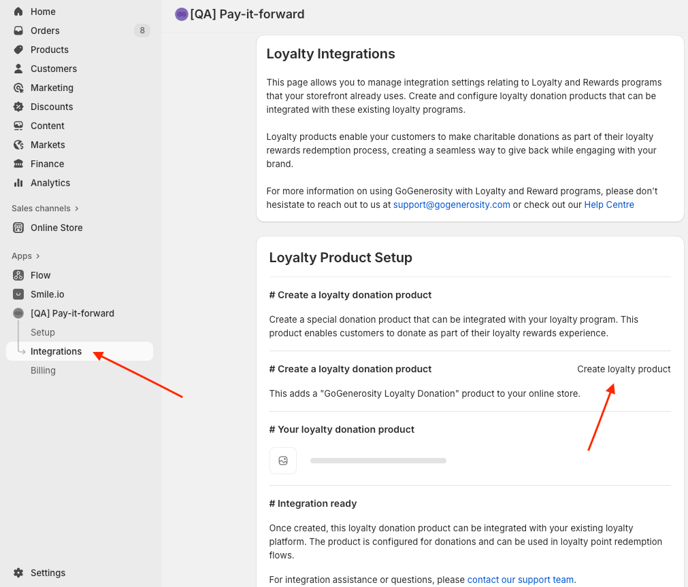Click the Marketing target icon
This screenshot has height=587, width=688.
[18, 88]
